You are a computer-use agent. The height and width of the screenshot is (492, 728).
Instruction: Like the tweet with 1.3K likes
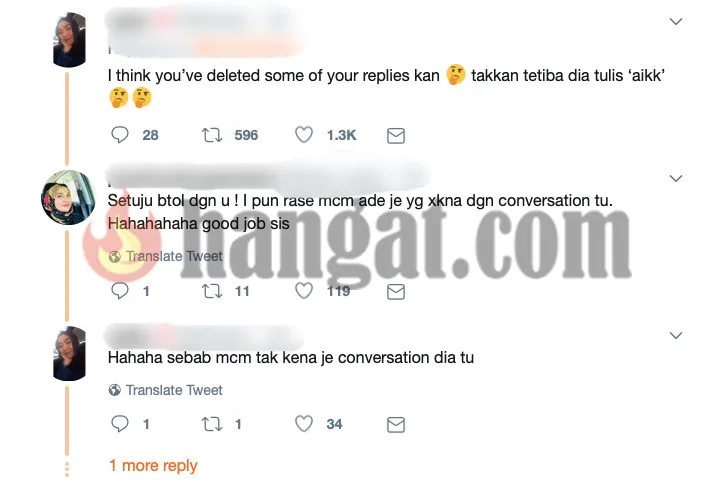pos(304,135)
